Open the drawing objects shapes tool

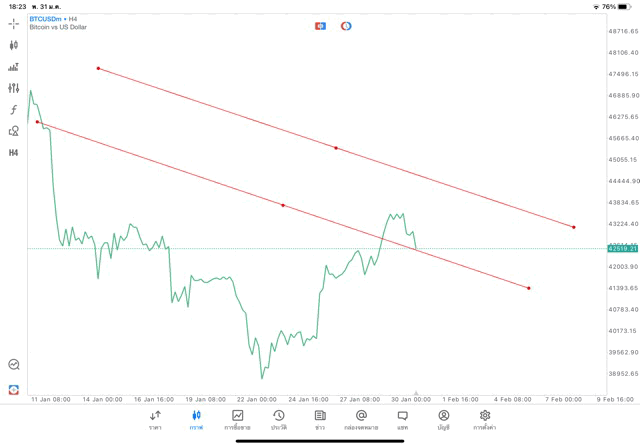coord(14,131)
